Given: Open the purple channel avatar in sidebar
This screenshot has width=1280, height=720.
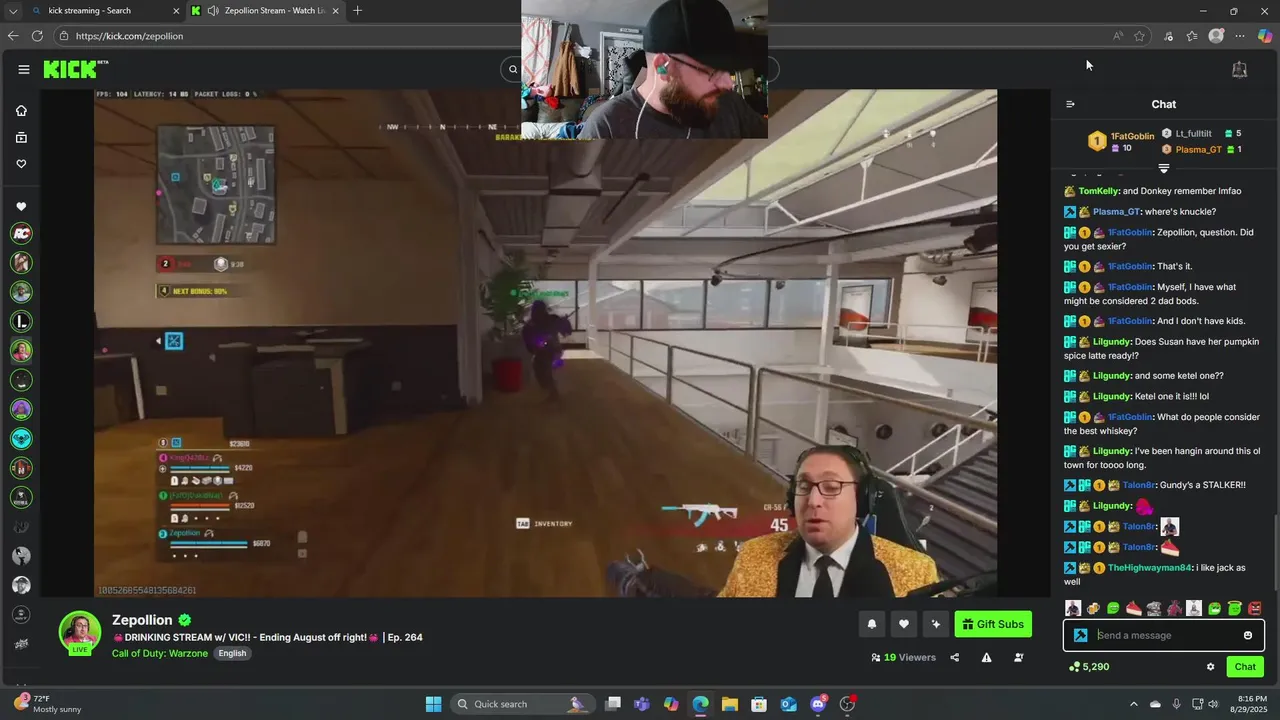Looking at the screenshot, I should point(21,409).
